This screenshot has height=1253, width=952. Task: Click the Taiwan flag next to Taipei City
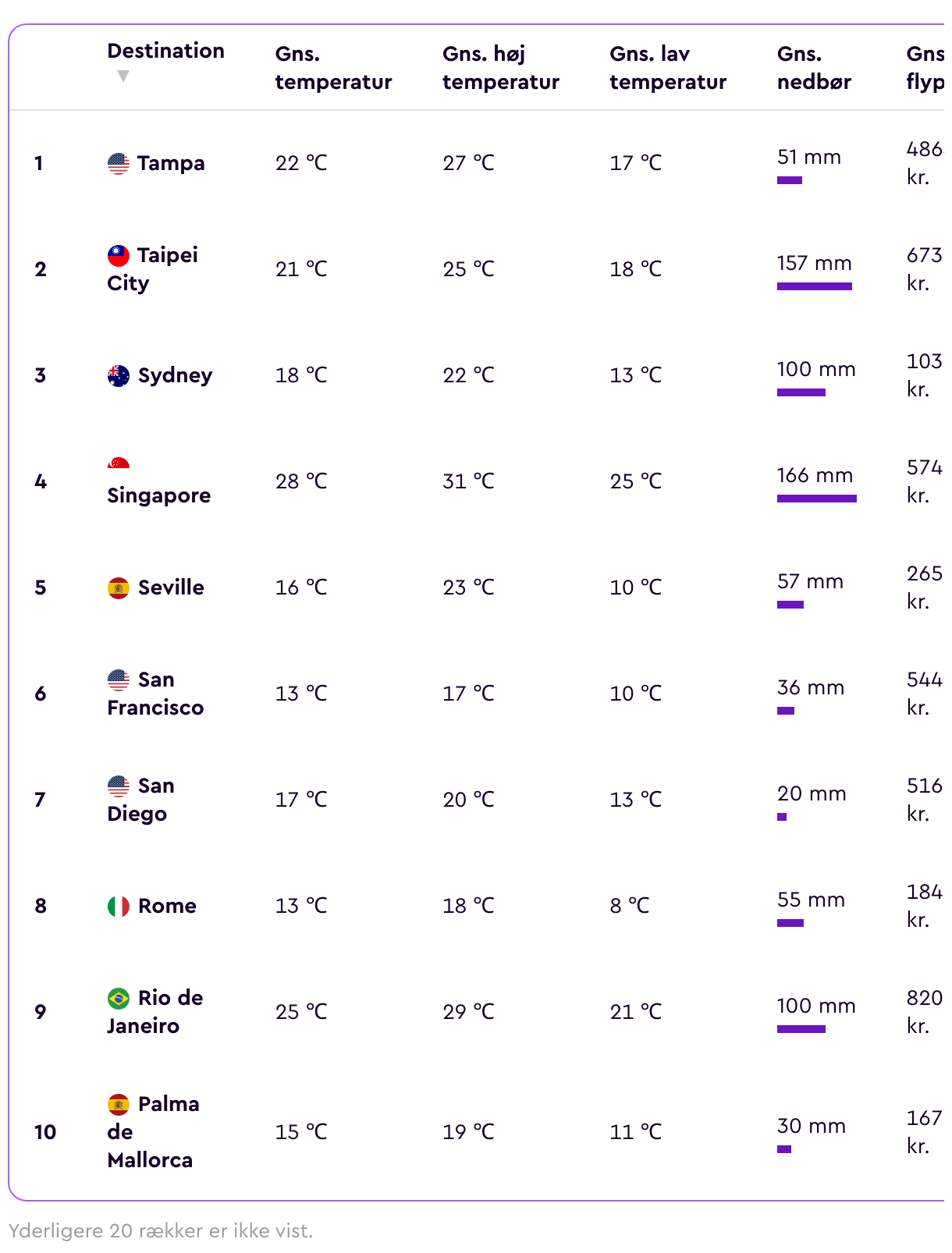[x=119, y=255]
